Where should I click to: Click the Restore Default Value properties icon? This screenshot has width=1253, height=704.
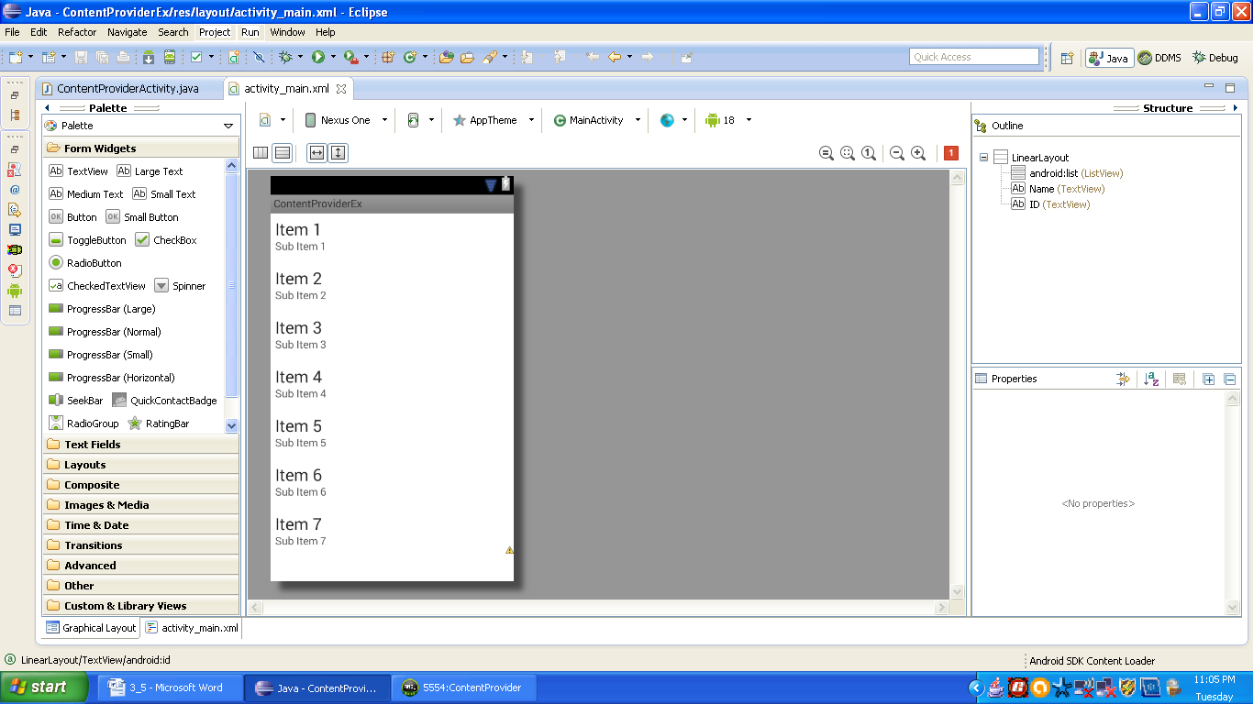pos(1179,379)
